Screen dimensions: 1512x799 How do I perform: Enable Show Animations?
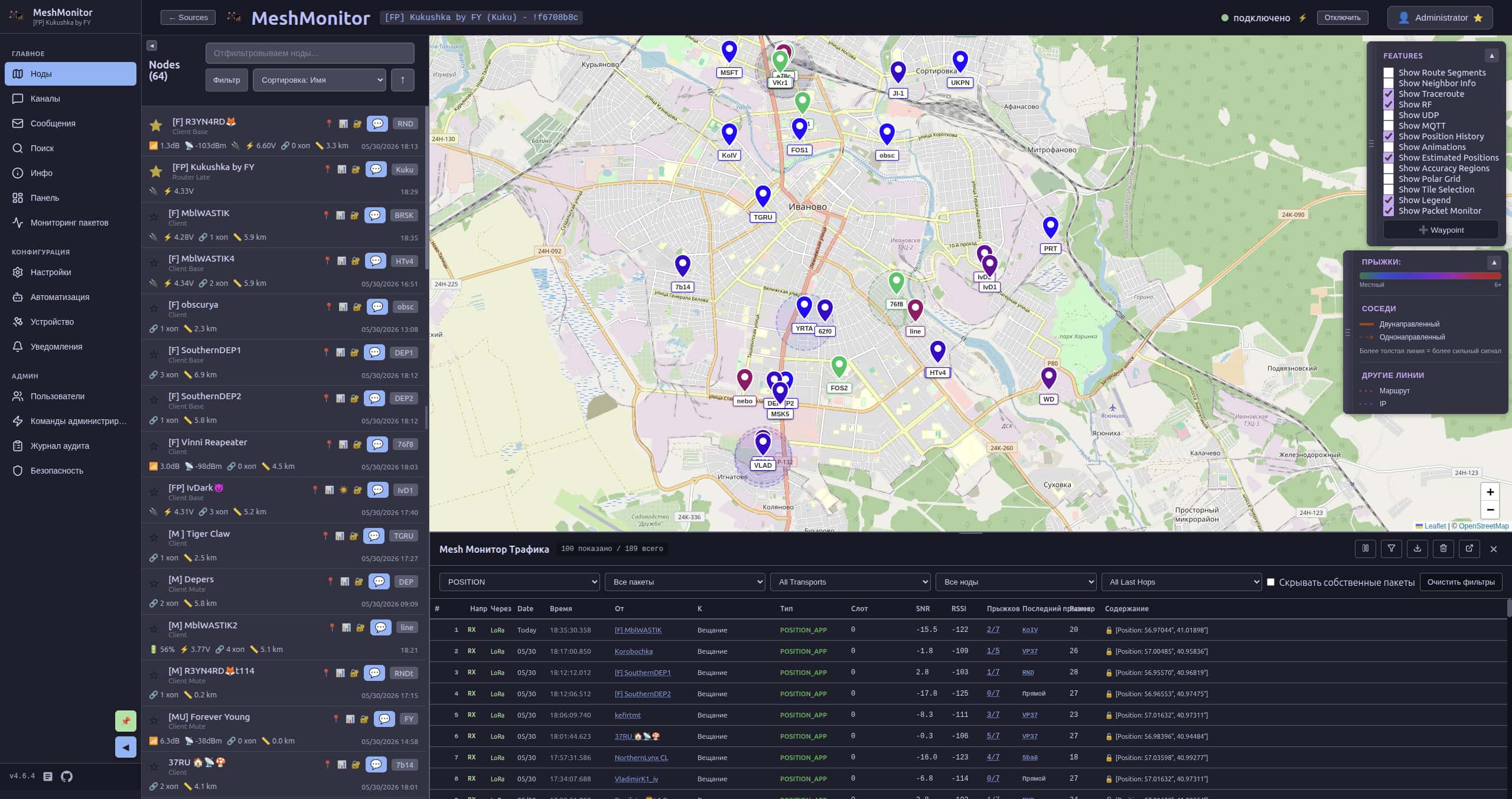pos(1389,147)
